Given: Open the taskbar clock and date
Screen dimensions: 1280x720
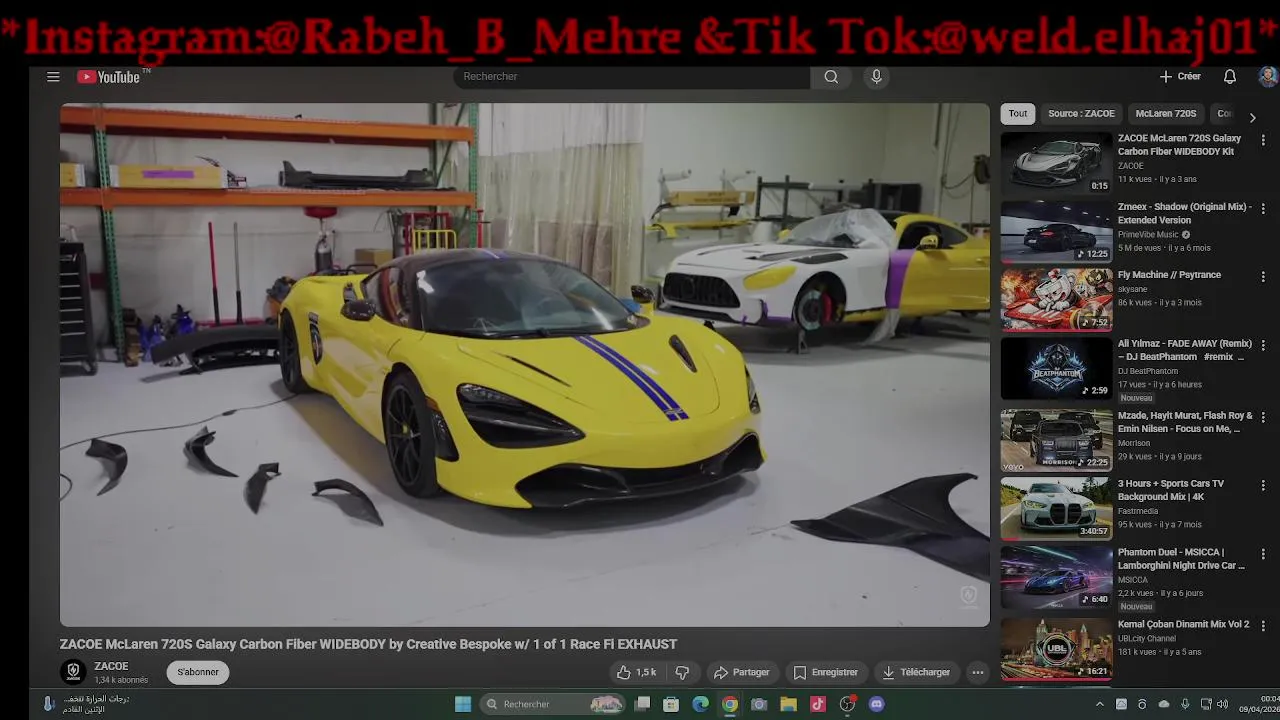Looking at the screenshot, I should [x=1261, y=704].
